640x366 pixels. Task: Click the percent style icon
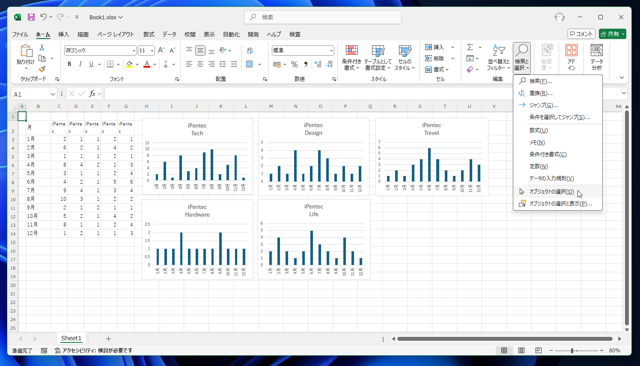point(294,64)
